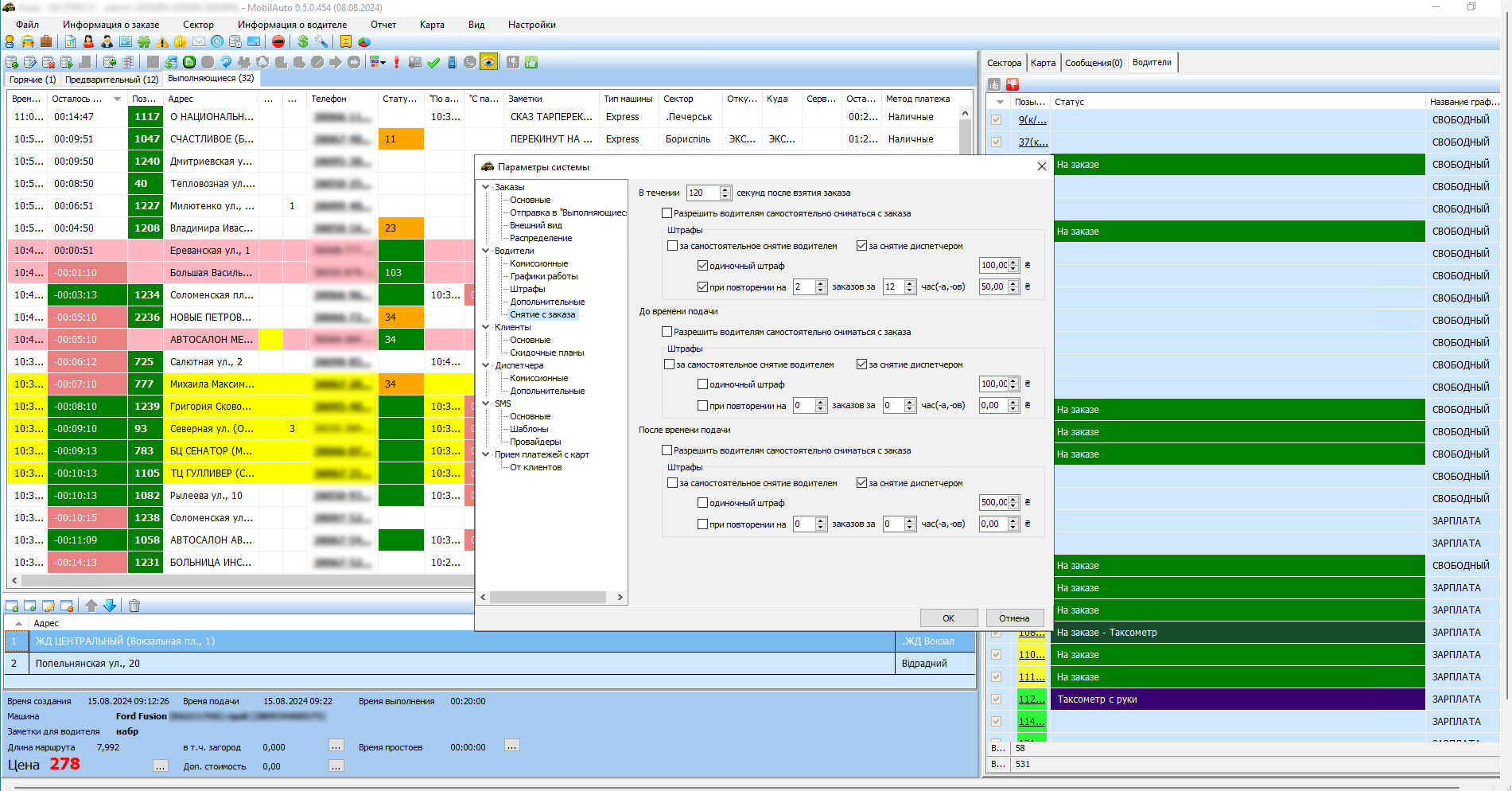Click the trash bin icon above address list

coord(134,606)
